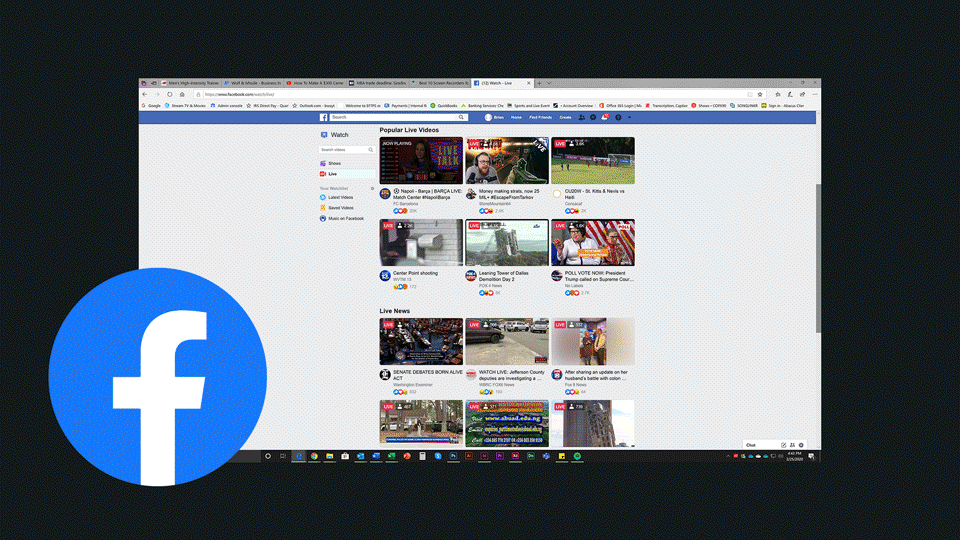This screenshot has height=540, width=960.
Task: Open Notifications bell with red badge
Action: (604, 117)
